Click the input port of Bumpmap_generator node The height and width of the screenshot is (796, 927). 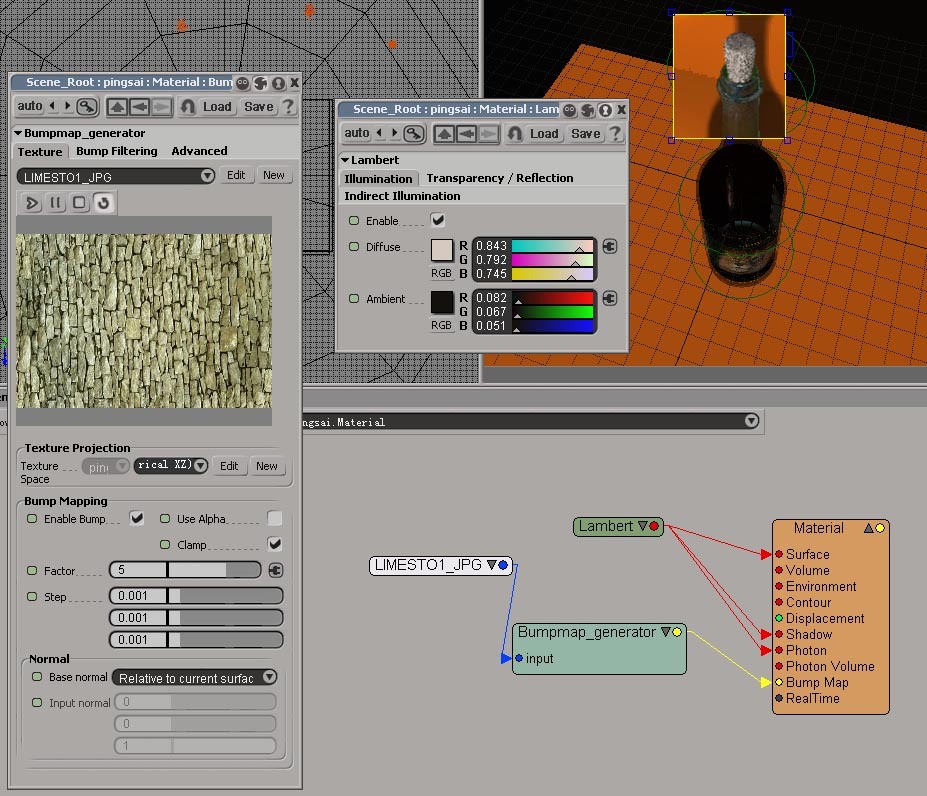pos(518,658)
